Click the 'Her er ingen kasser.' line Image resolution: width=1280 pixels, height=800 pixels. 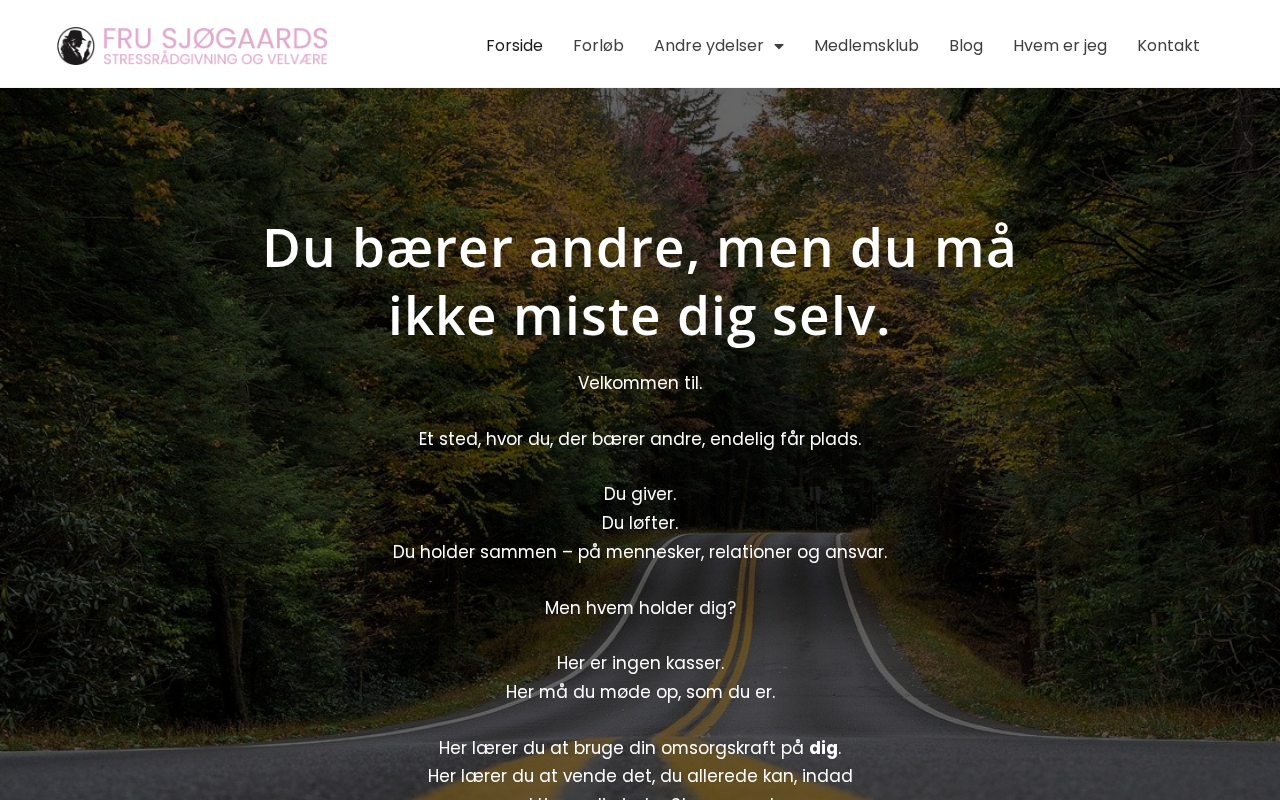pyautogui.click(x=640, y=663)
